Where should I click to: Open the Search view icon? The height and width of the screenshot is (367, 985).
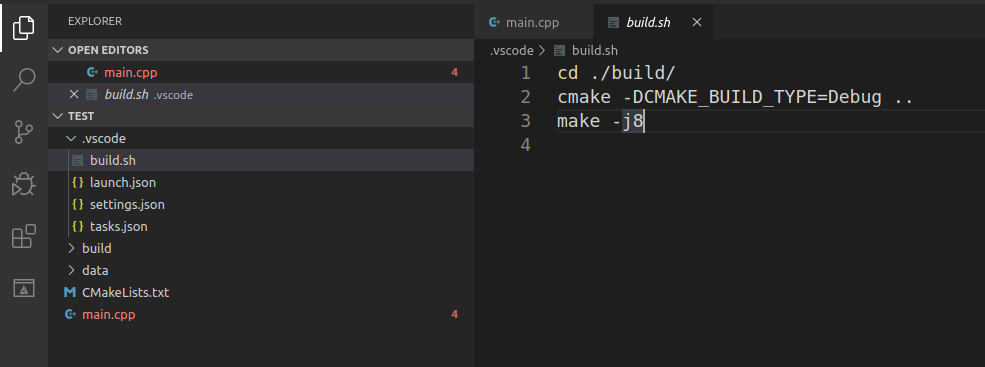pos(24,79)
